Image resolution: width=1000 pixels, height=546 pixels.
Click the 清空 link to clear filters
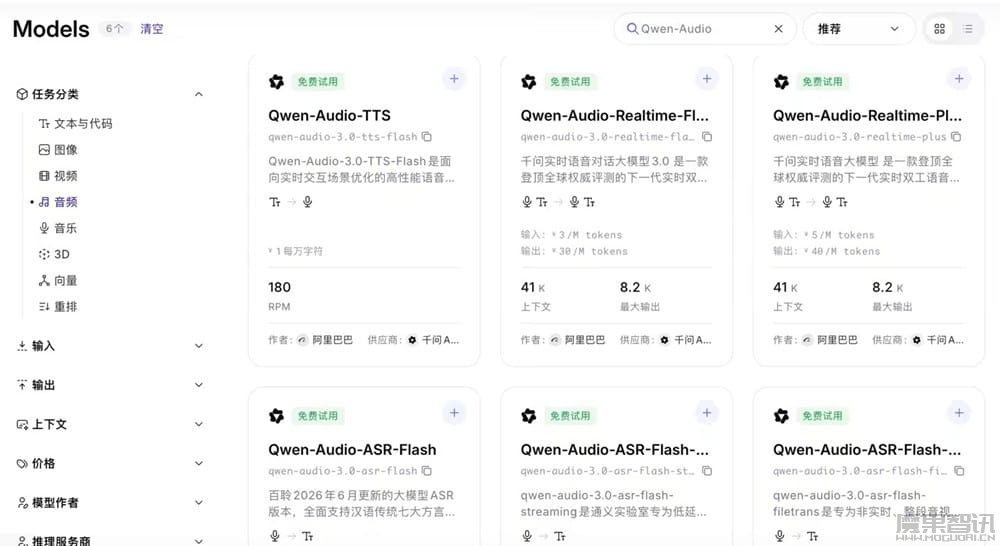tap(152, 29)
